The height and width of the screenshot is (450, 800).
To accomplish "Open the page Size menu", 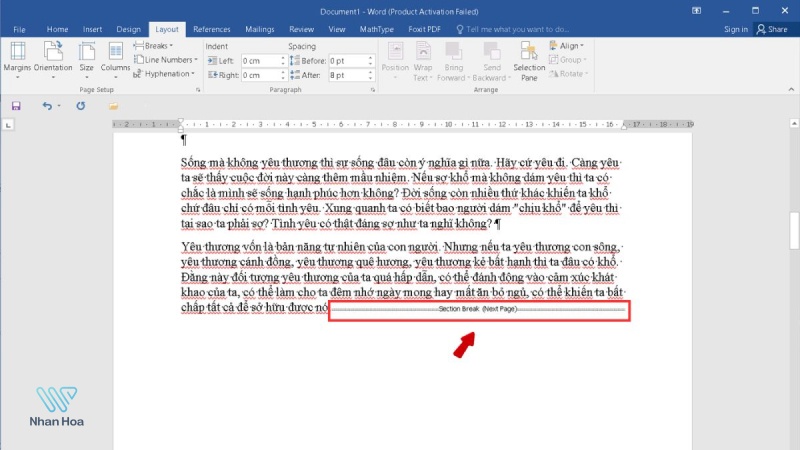I will point(86,61).
